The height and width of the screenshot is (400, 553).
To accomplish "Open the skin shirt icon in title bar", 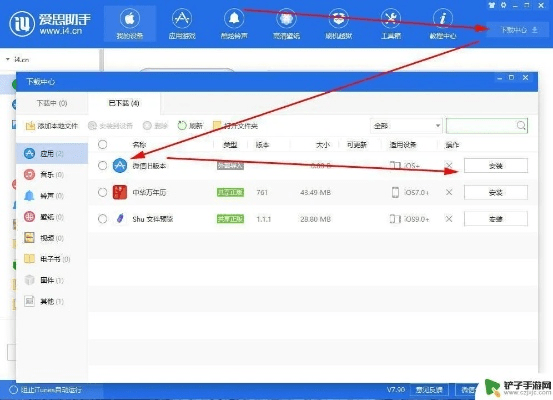I will (x=492, y=5).
